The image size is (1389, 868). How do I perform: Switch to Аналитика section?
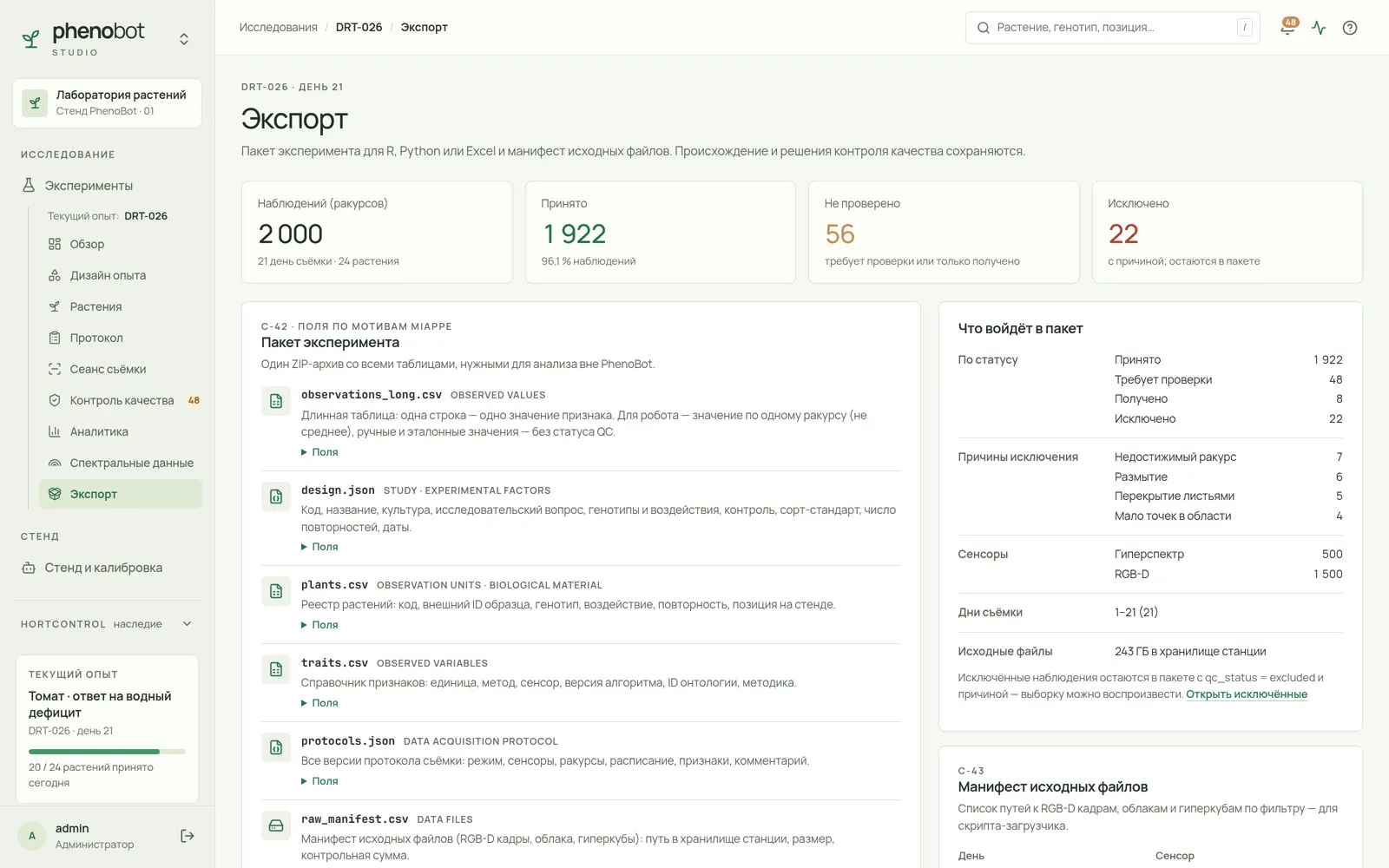121,431
